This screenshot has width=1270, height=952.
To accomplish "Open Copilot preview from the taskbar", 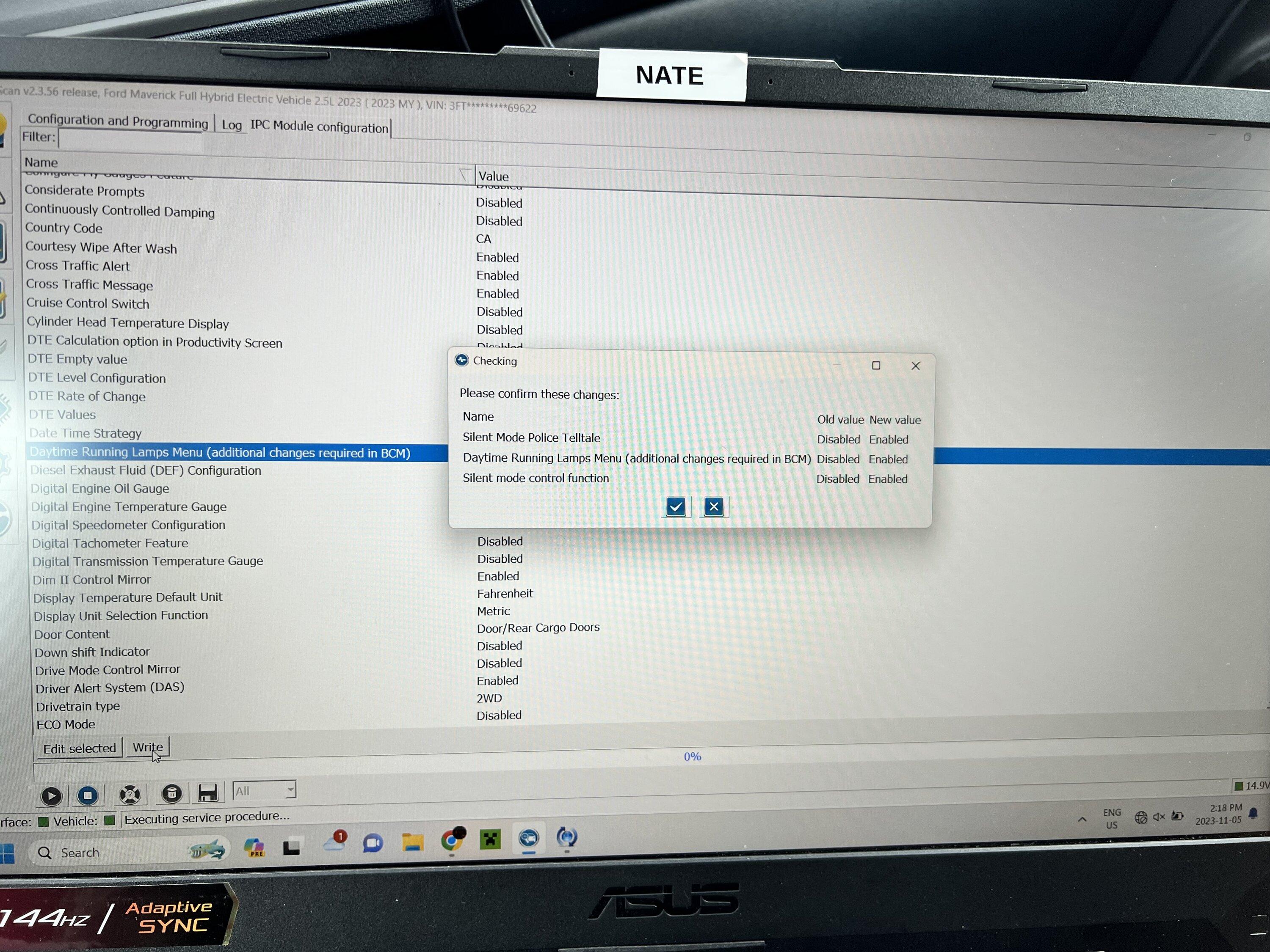I will click(x=254, y=847).
